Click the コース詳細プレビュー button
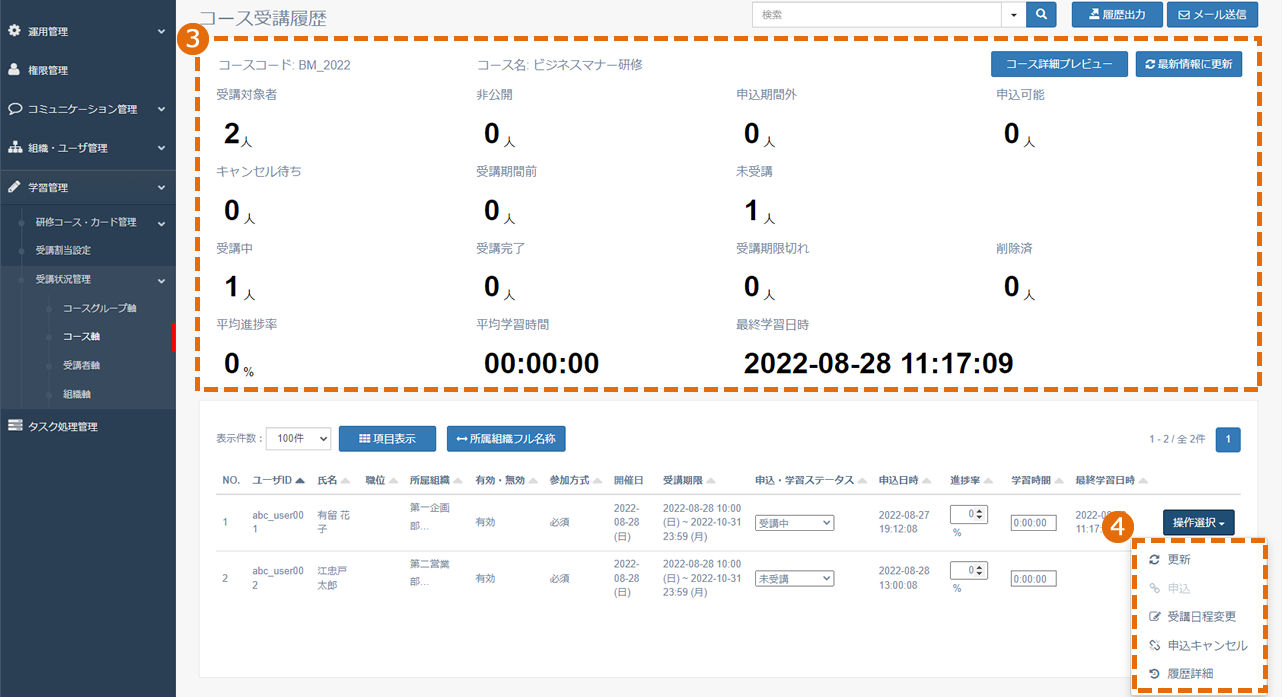Screen dimensions: 1282x697 [x=1059, y=64]
